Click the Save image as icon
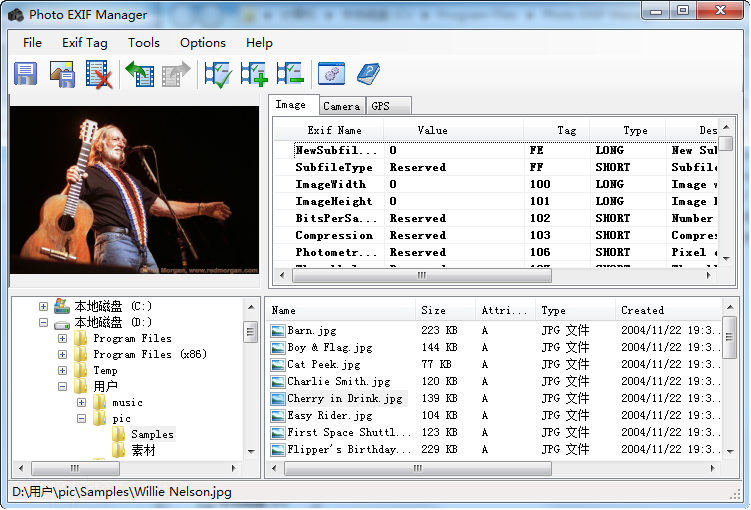Image resolution: width=751 pixels, height=510 pixels. pyautogui.click(x=62, y=74)
